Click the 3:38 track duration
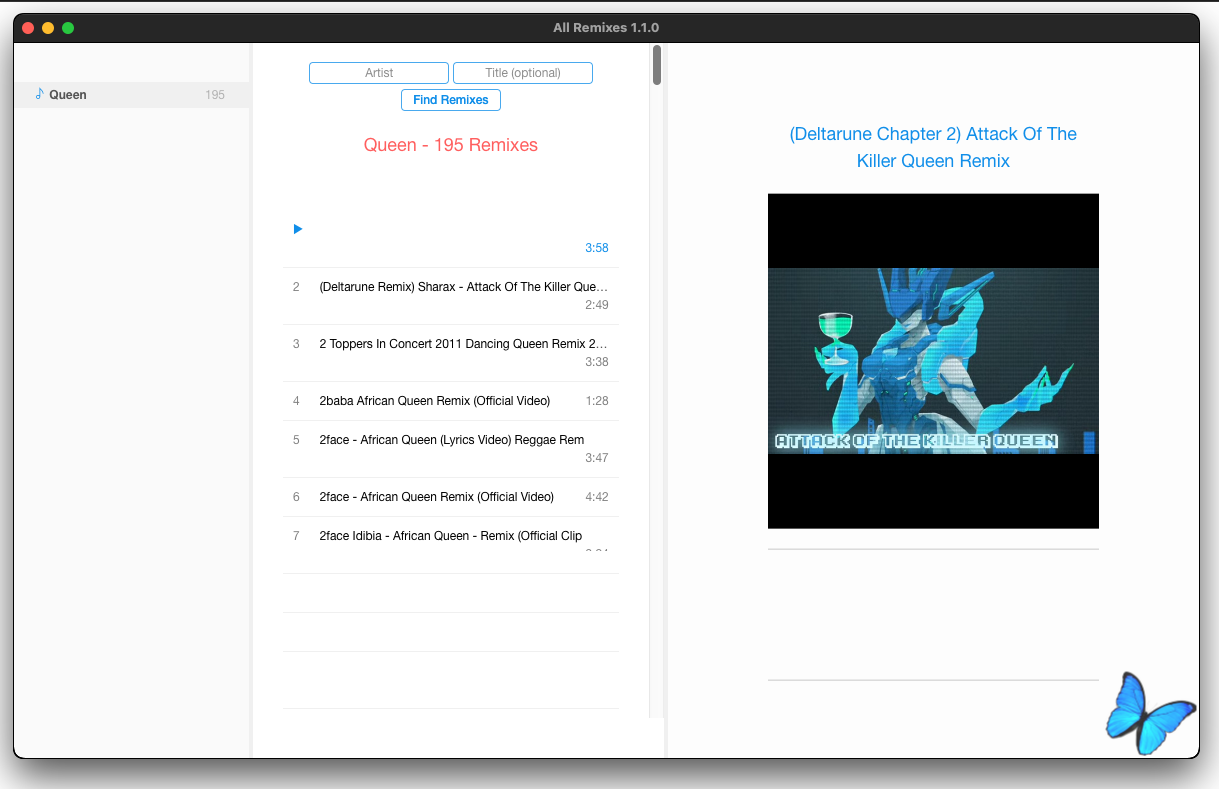1219x789 pixels. (597, 362)
